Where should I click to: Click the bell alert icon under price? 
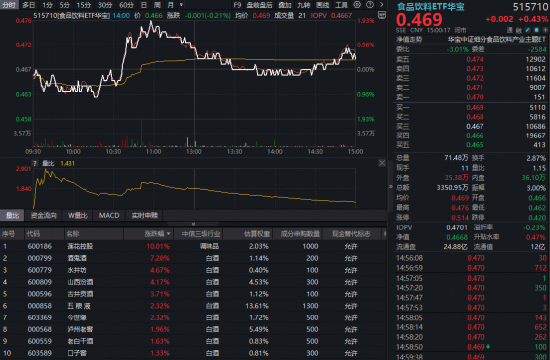pyautogui.click(x=537, y=30)
